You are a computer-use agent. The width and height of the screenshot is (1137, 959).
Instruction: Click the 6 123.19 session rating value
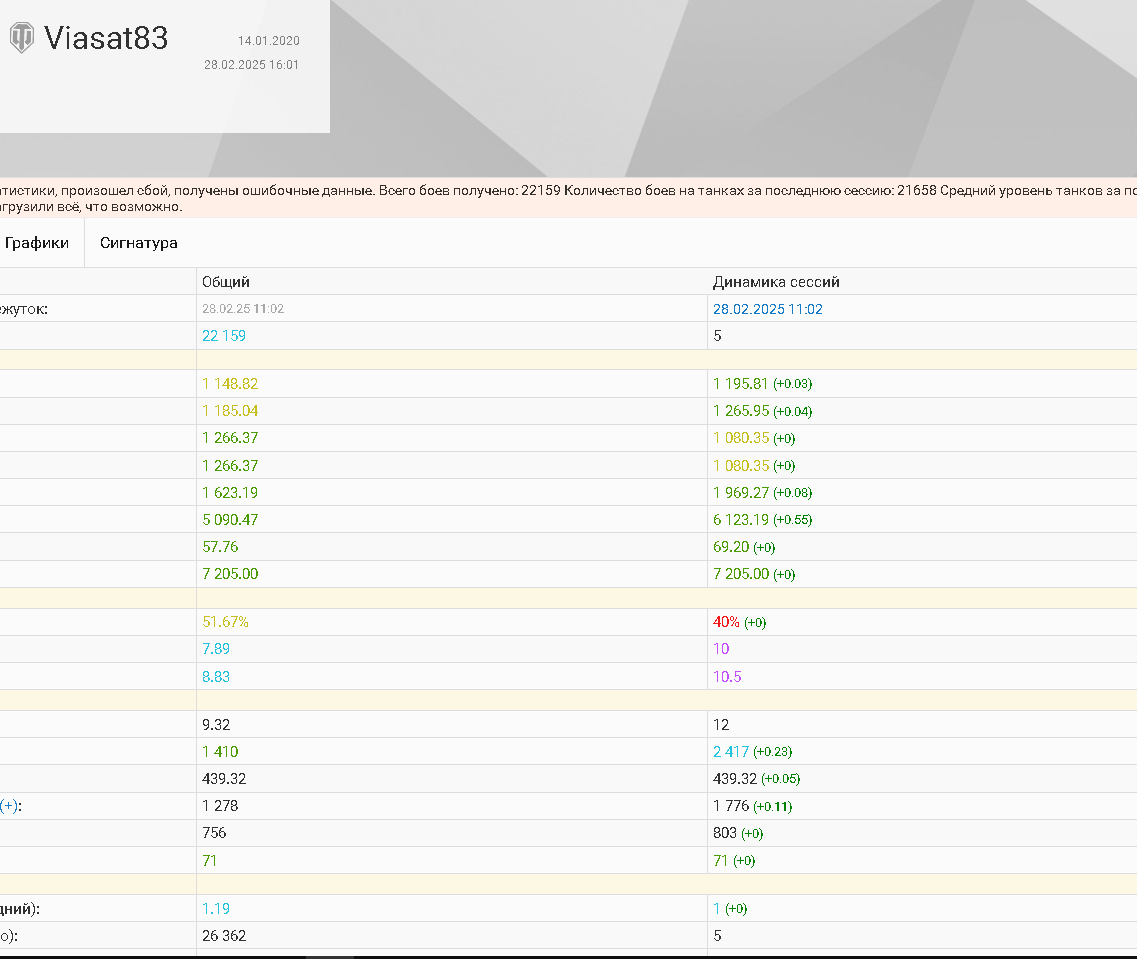[x=740, y=520]
